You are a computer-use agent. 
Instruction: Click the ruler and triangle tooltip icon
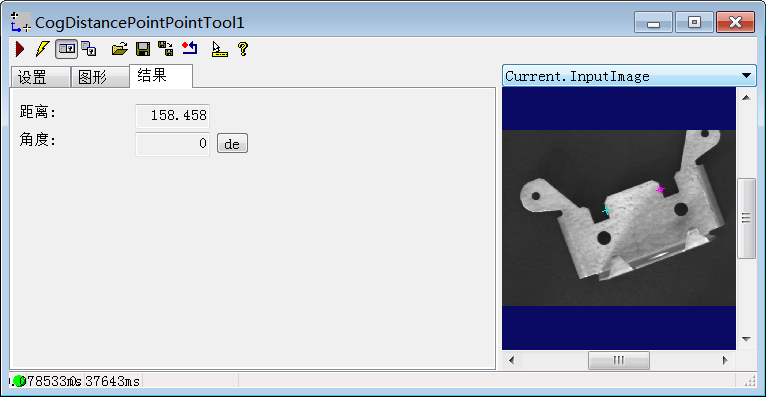click(219, 49)
